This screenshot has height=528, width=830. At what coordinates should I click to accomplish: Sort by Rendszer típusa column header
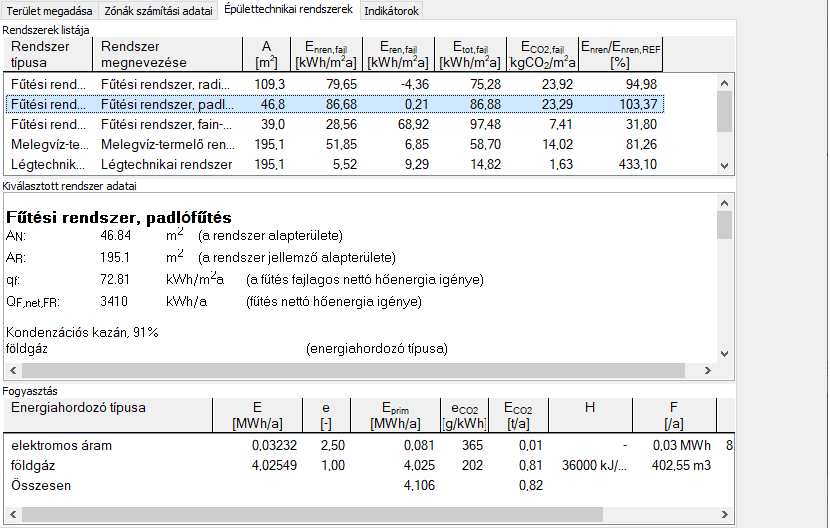[x=49, y=54]
